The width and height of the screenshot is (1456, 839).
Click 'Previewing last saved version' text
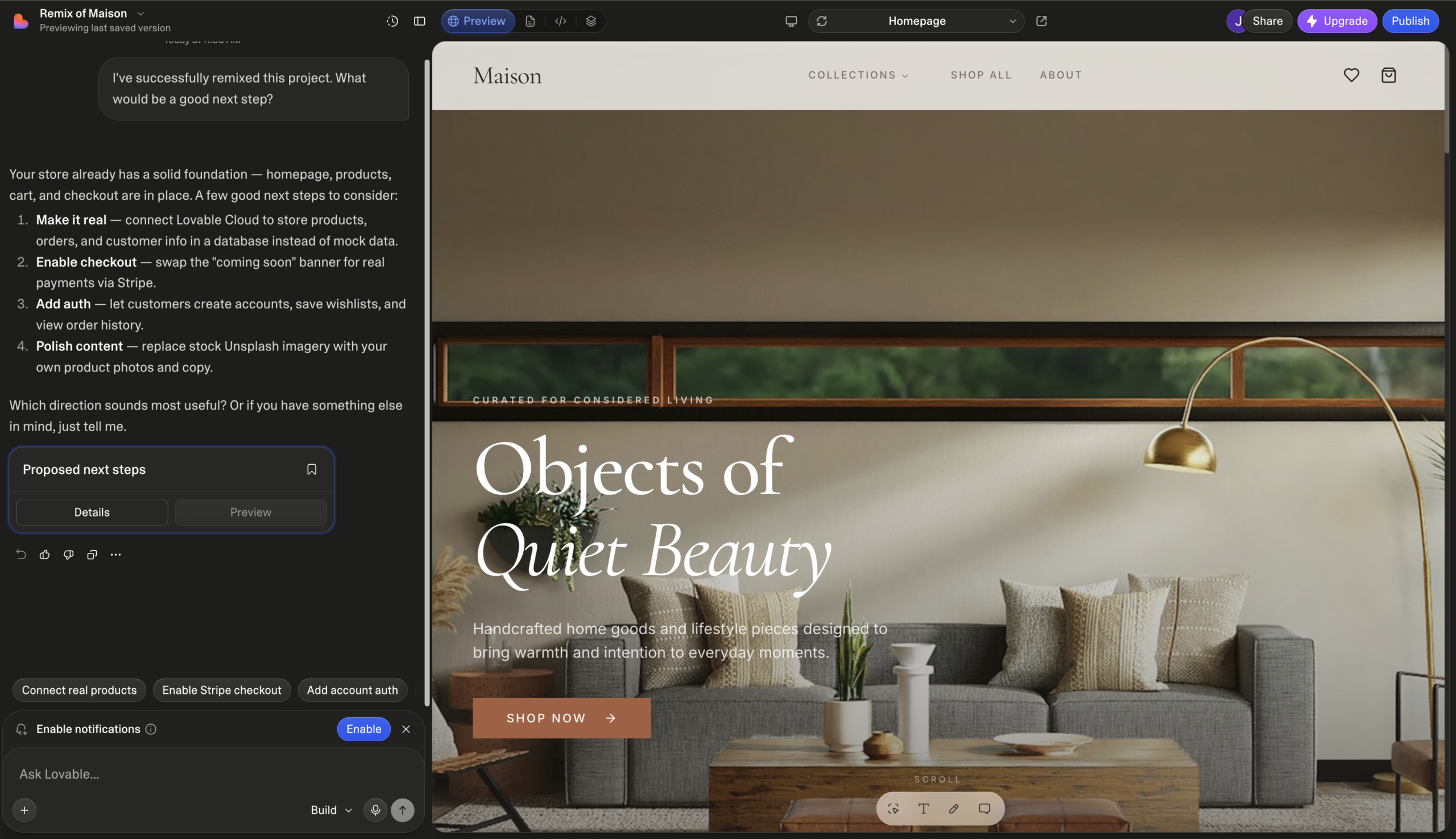pyautogui.click(x=105, y=28)
